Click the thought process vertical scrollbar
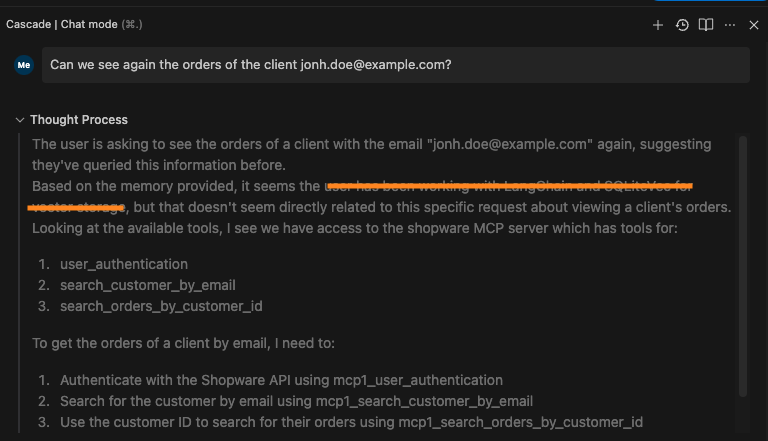The width and height of the screenshot is (768, 441). tap(743, 266)
